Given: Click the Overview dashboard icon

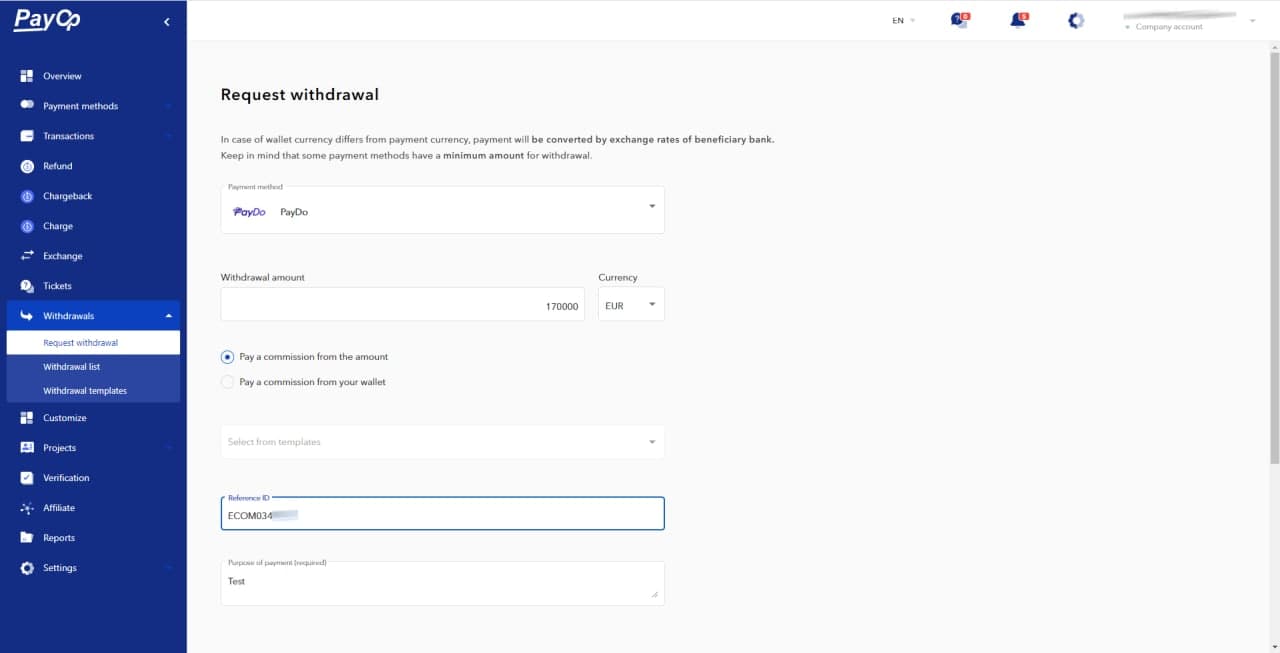Looking at the screenshot, I should pyautogui.click(x=27, y=76).
